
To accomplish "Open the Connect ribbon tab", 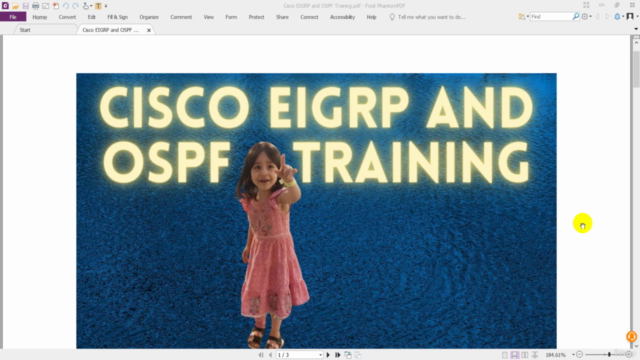I will [309, 17].
